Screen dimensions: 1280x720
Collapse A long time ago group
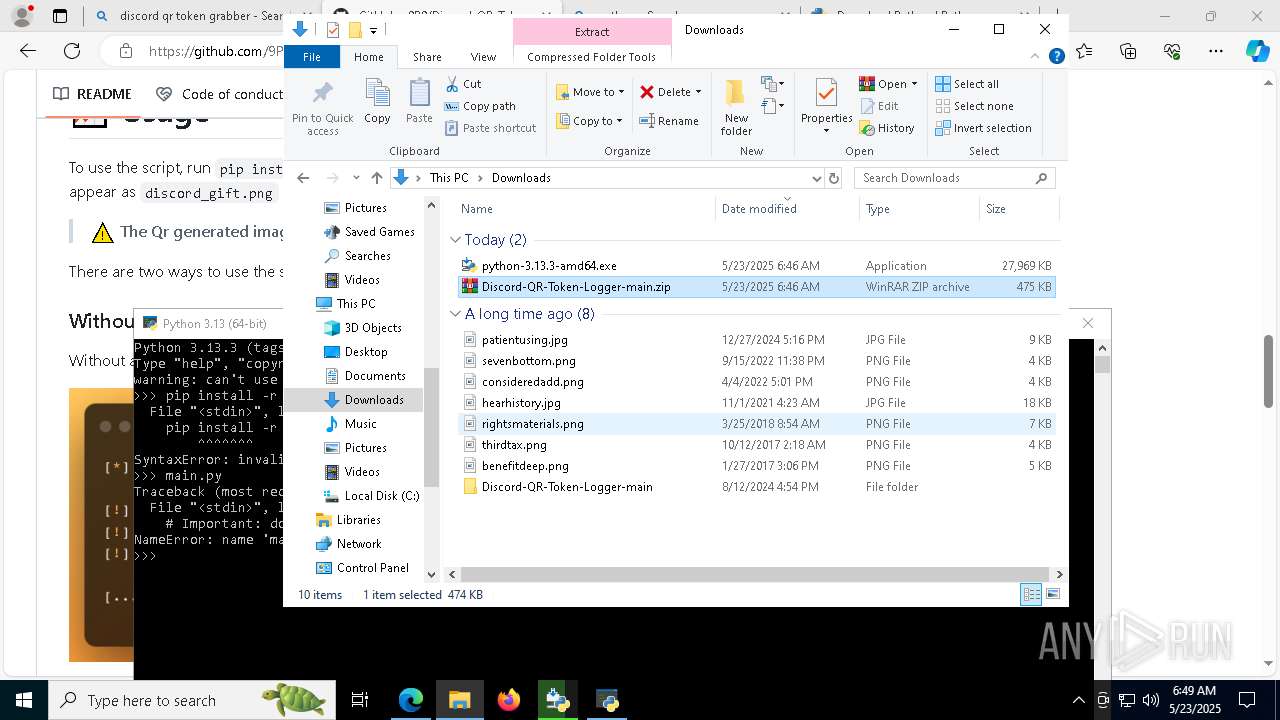point(455,314)
